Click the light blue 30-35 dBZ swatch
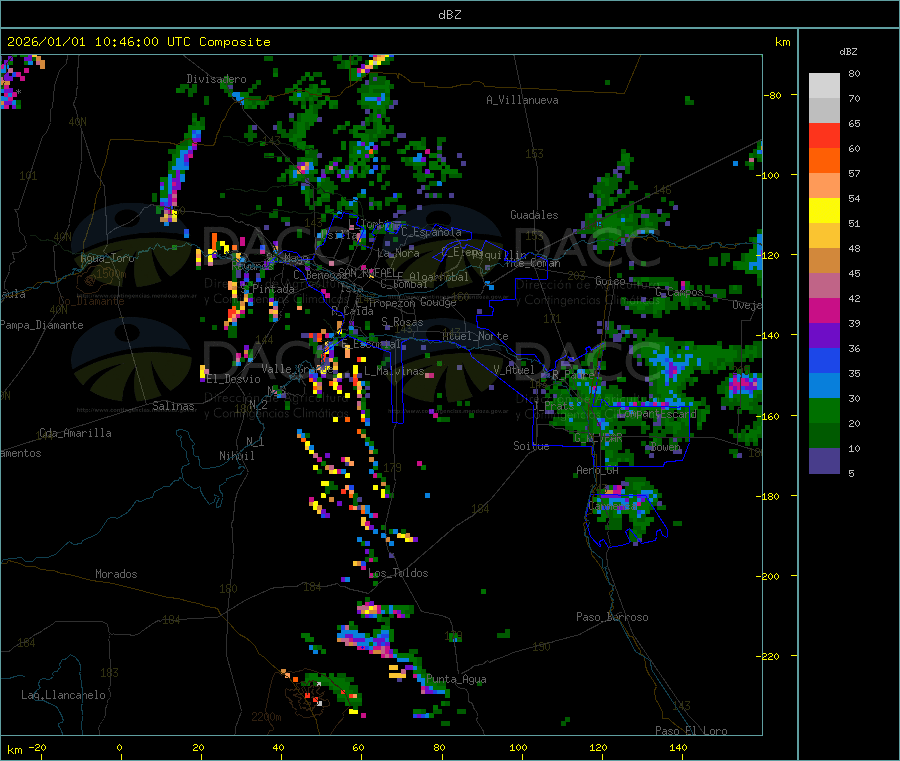Viewport: 900px width, 761px height. pos(824,386)
